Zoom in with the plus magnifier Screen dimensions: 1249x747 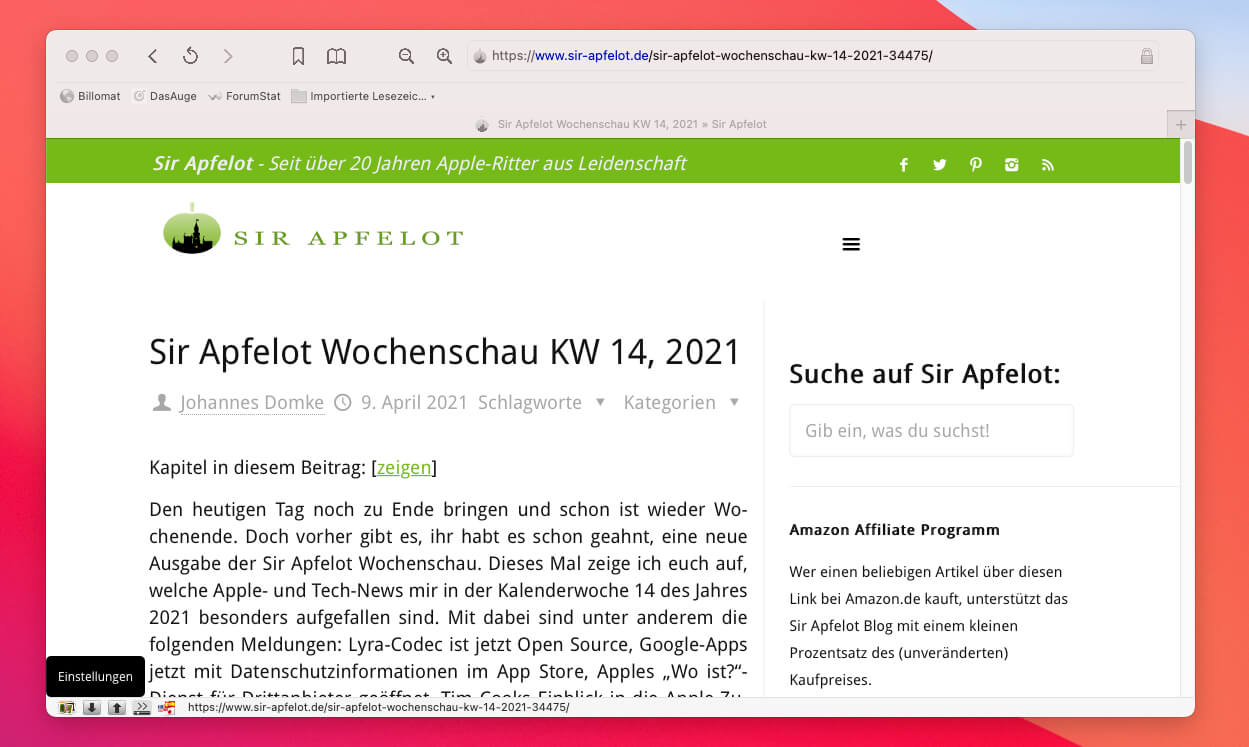444,57
